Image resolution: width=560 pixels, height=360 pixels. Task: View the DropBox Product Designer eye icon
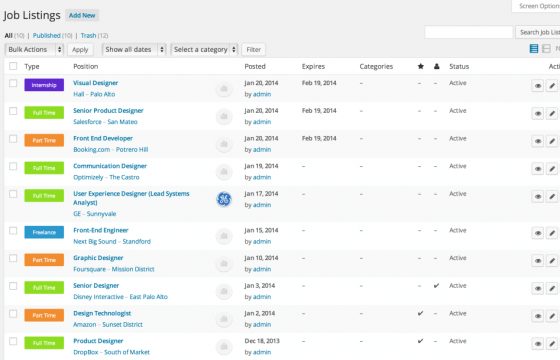click(x=538, y=344)
